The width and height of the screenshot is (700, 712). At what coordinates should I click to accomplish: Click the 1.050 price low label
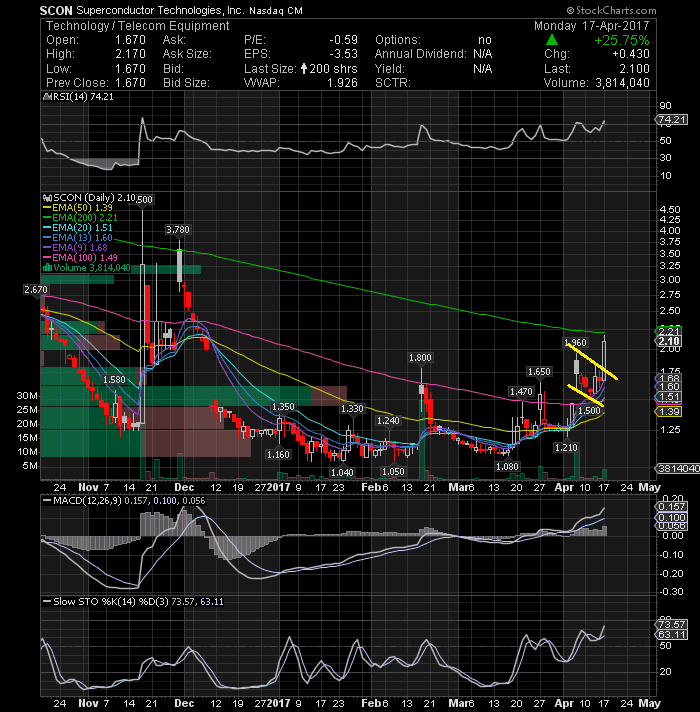coord(393,471)
